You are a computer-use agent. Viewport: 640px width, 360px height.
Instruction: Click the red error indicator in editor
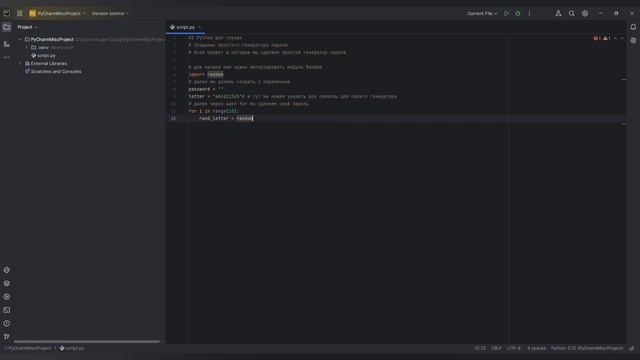[x=597, y=38]
